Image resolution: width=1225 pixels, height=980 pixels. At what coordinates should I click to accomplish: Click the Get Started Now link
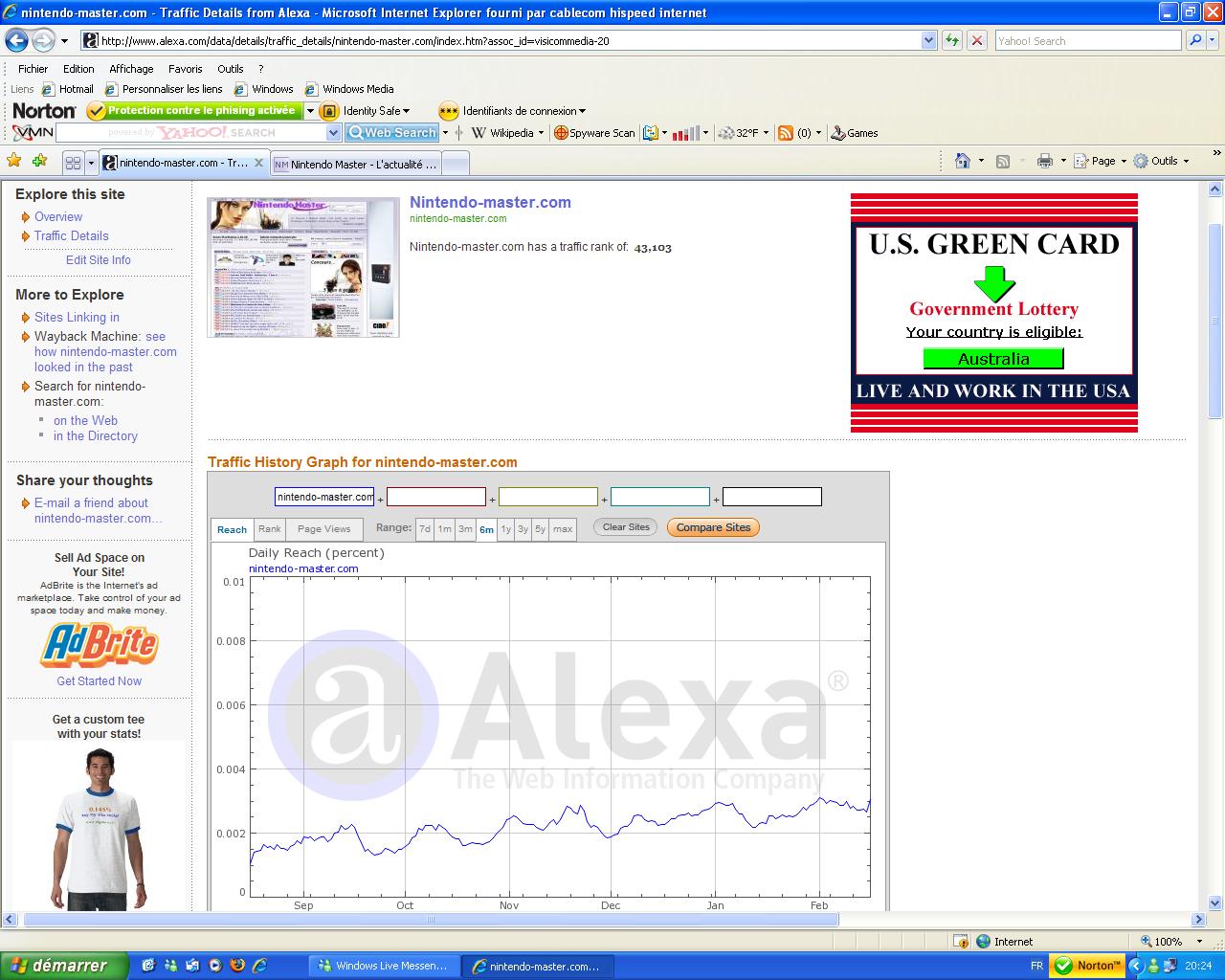tap(99, 680)
